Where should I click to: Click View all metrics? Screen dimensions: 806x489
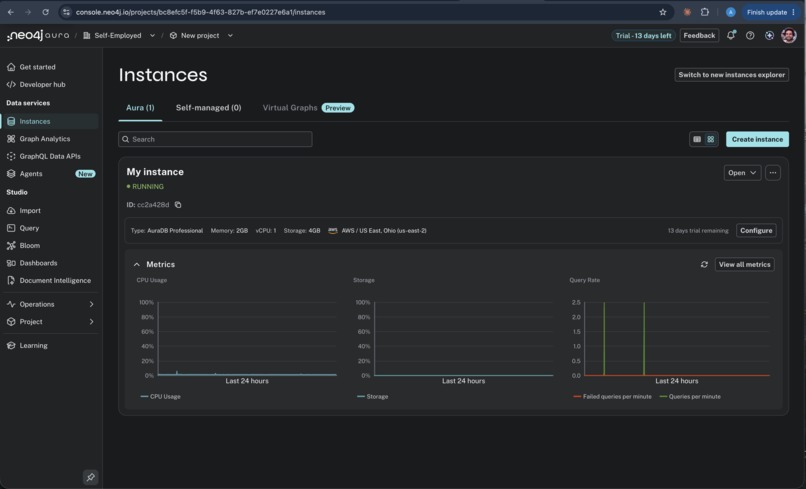(x=744, y=264)
